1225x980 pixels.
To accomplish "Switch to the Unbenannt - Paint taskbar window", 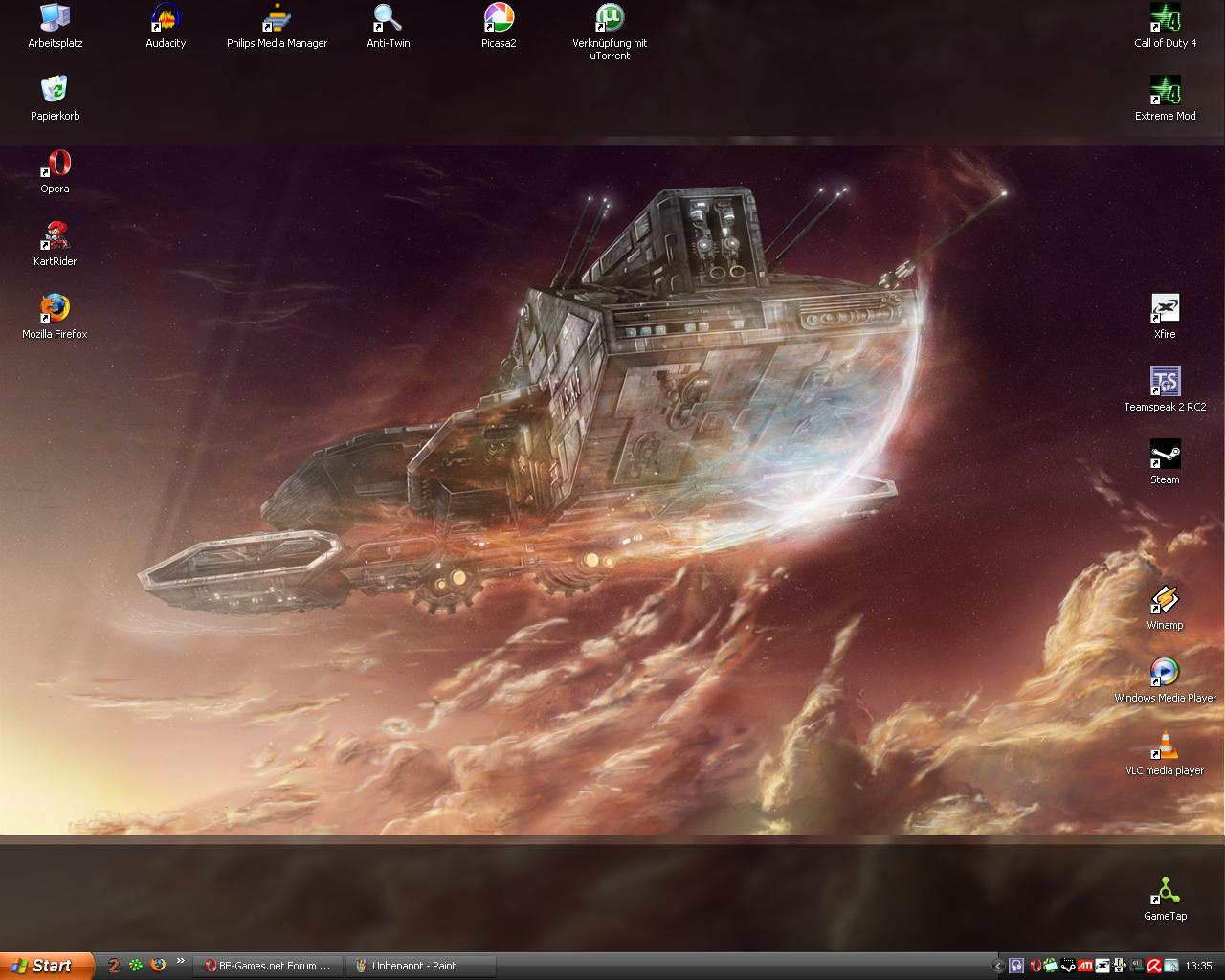I will coord(421,966).
